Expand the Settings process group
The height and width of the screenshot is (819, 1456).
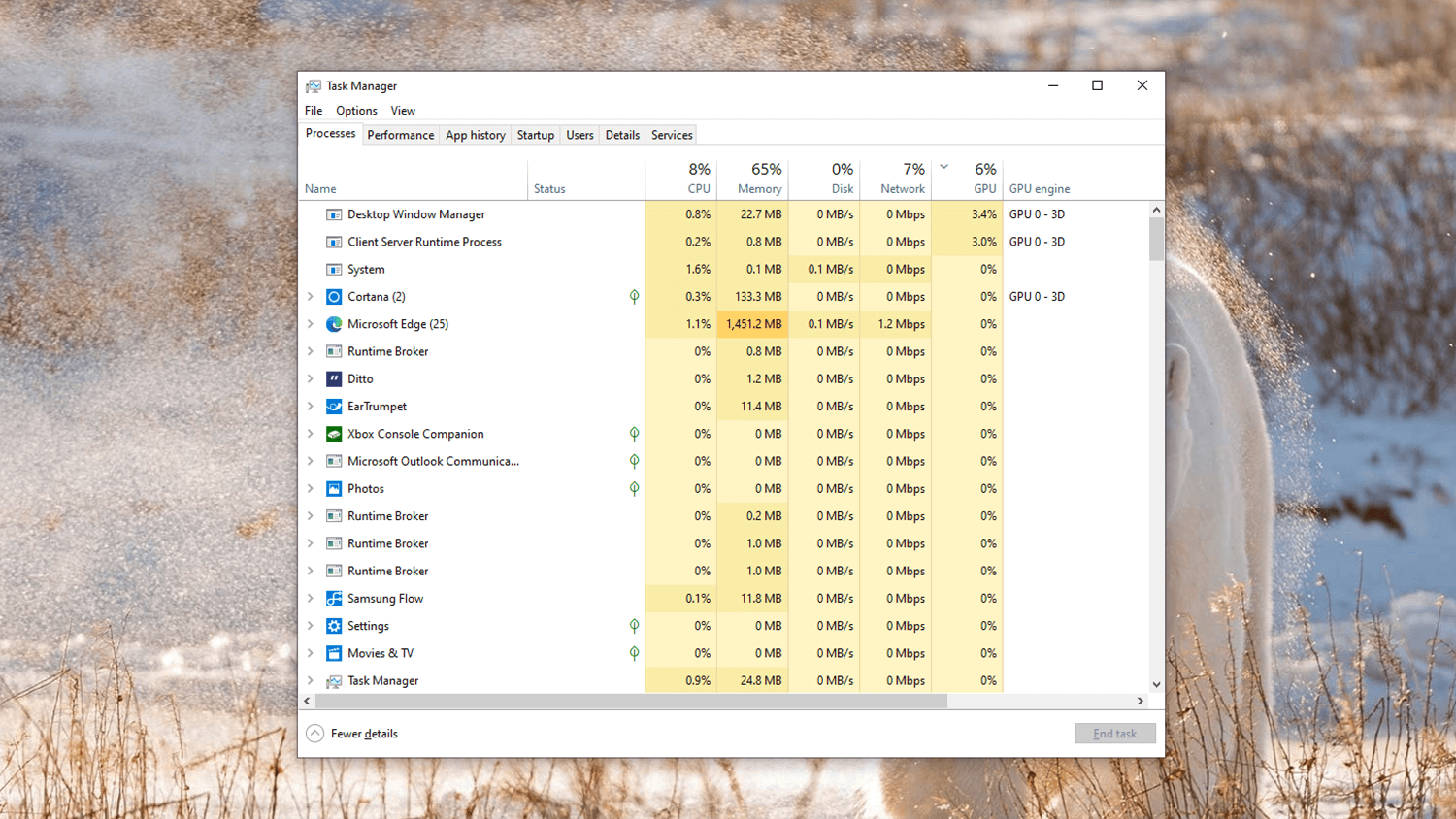coord(311,626)
